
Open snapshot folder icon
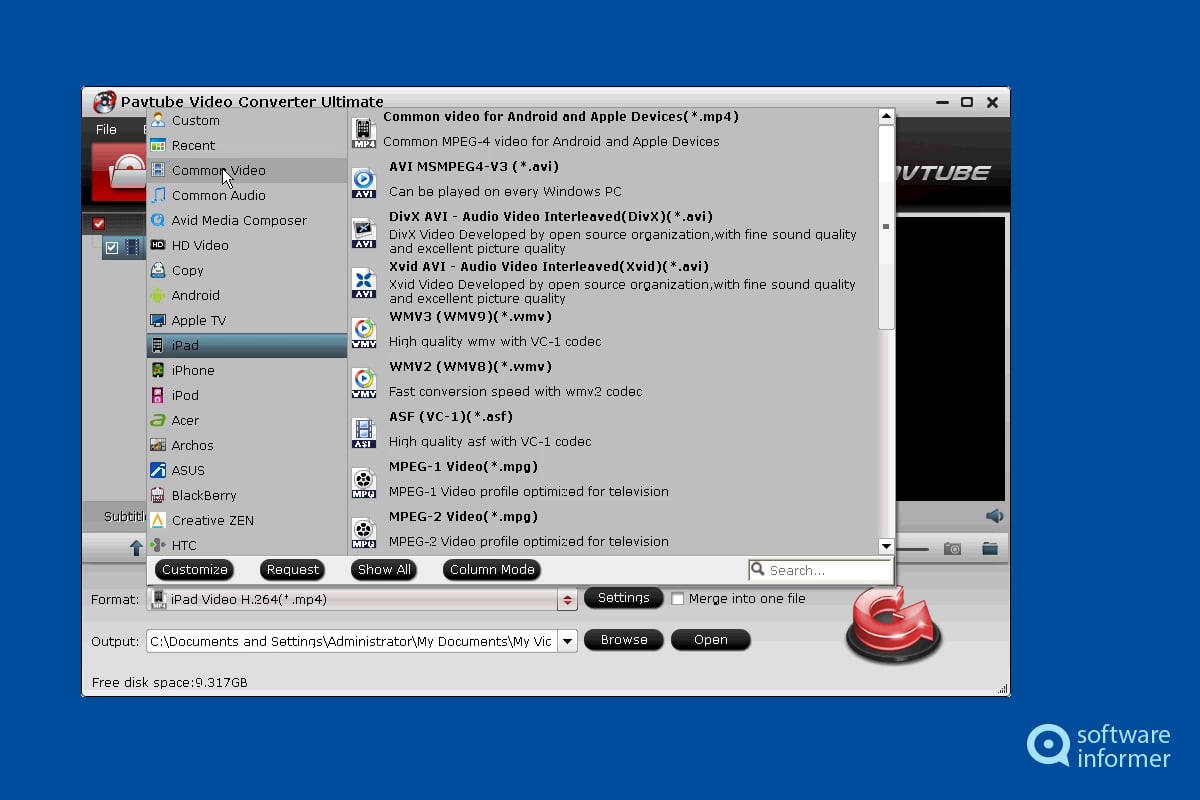pyautogui.click(x=990, y=548)
